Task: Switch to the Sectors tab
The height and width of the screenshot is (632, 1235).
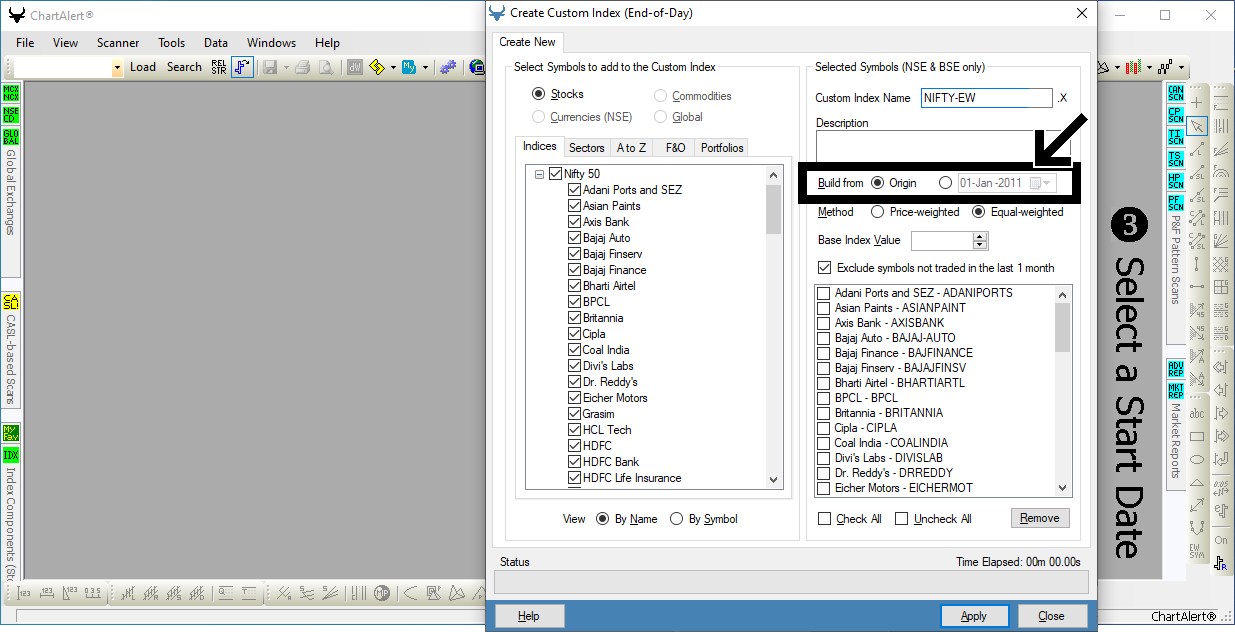Action: tap(587, 148)
